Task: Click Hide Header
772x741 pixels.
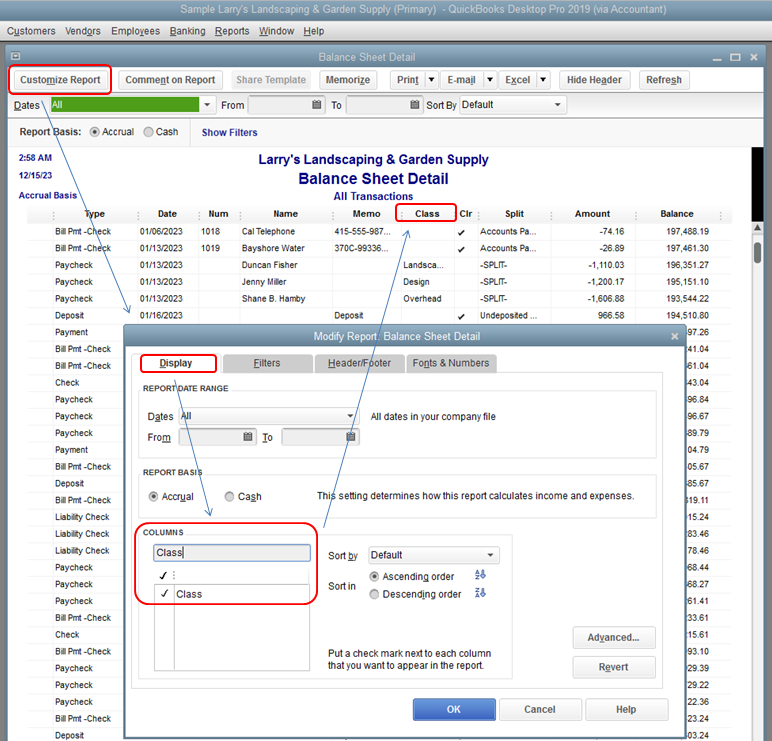Action: [x=594, y=80]
